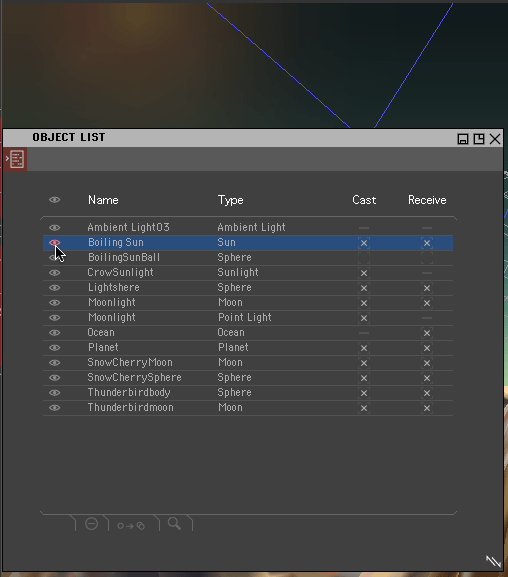Viewport: 508px width, 577px height.
Task: Click the delete object minus icon
Action: click(92, 523)
